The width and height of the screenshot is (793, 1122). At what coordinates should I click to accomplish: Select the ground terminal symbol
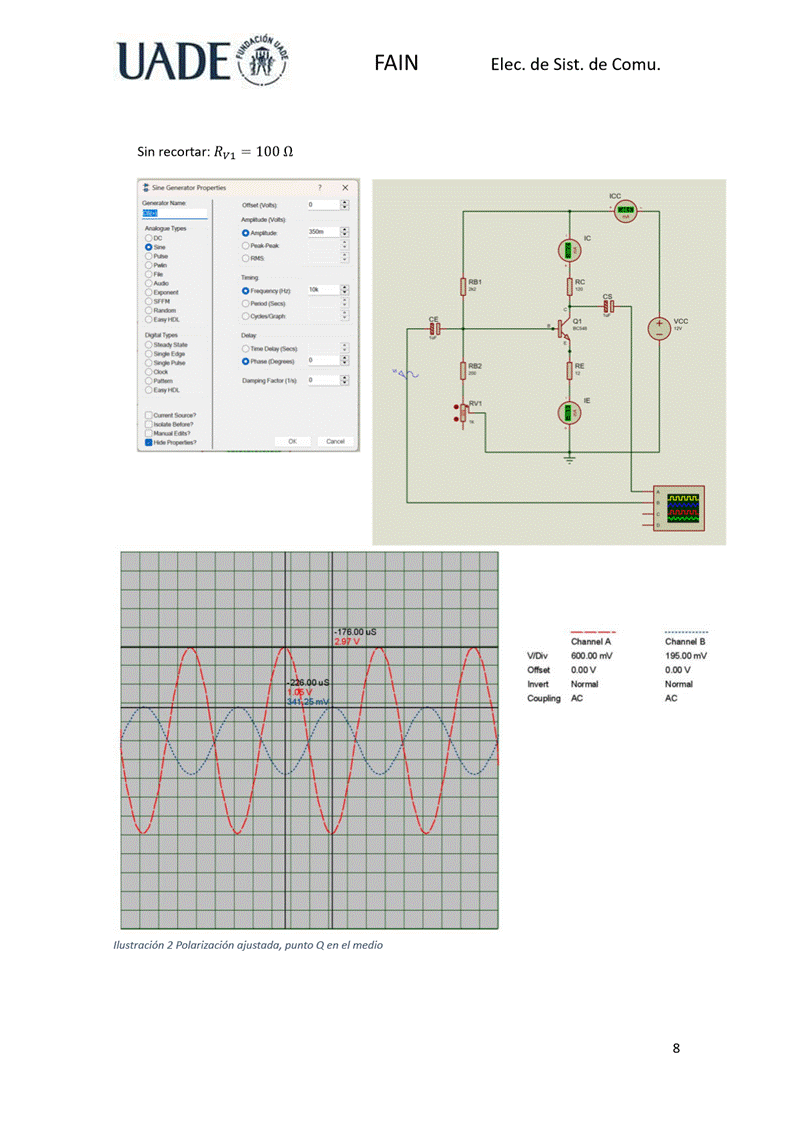click(x=569, y=459)
